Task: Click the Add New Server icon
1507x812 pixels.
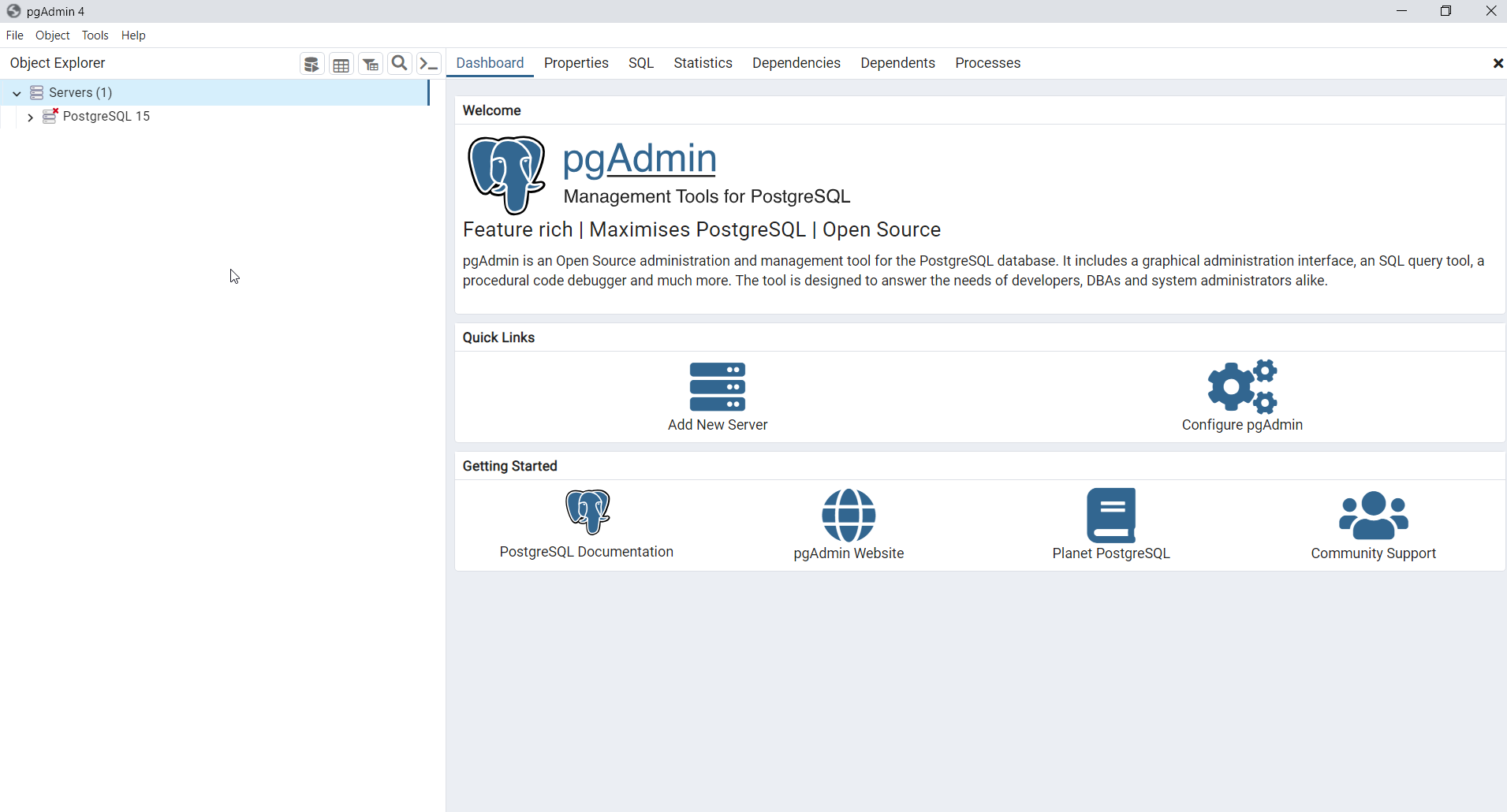Action: [717, 387]
